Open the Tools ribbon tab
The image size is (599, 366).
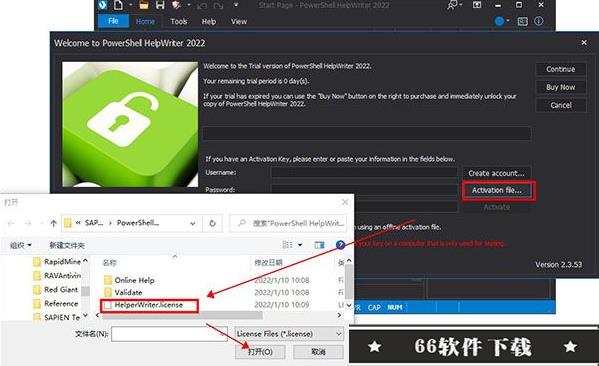178,21
